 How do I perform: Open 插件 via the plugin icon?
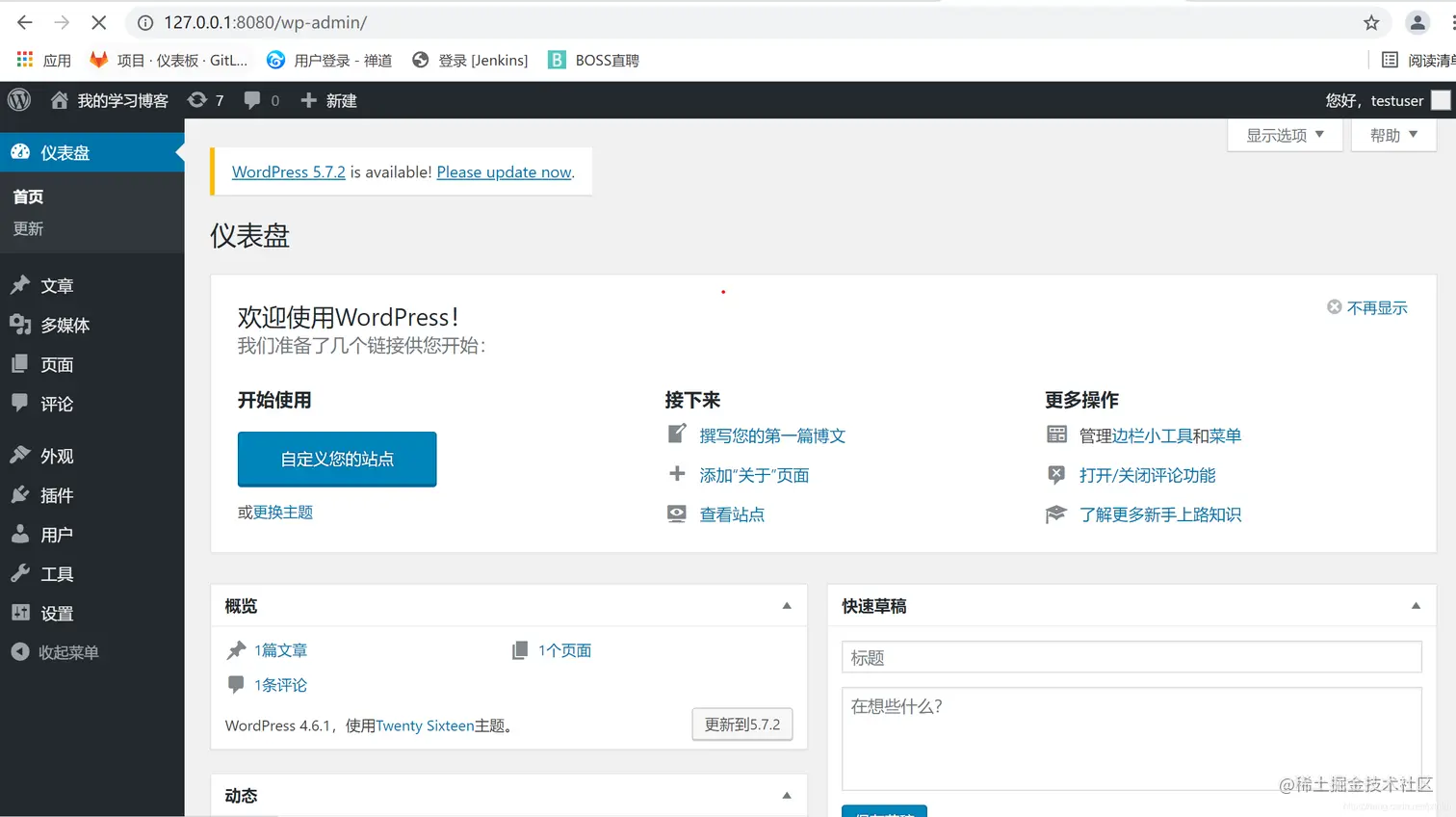[21, 494]
